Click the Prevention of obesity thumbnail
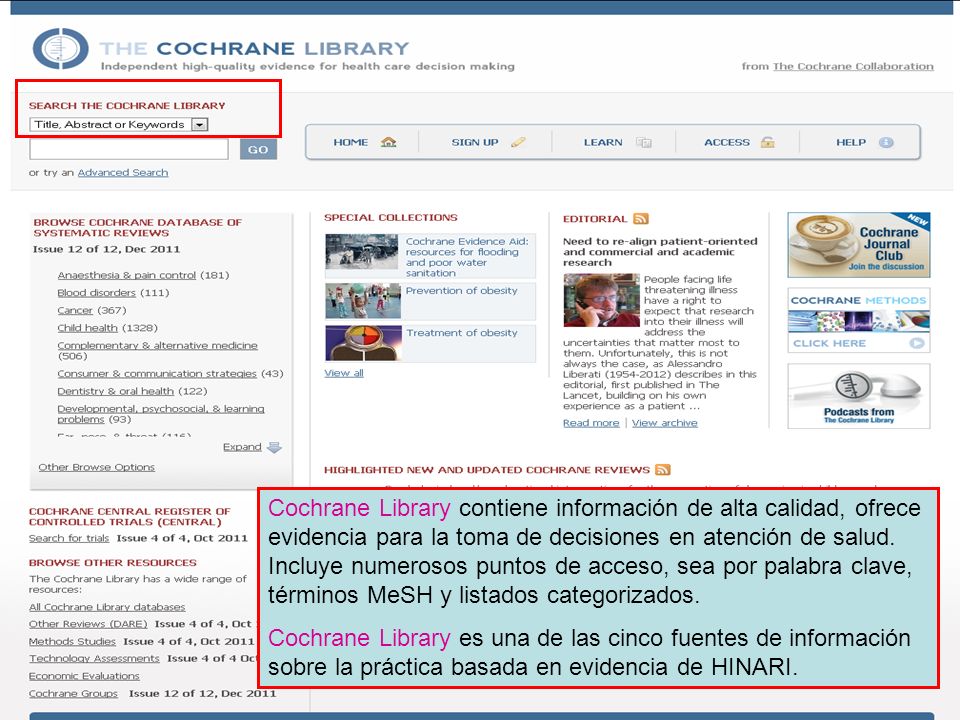Image resolution: width=960 pixels, height=720 pixels. [362, 301]
